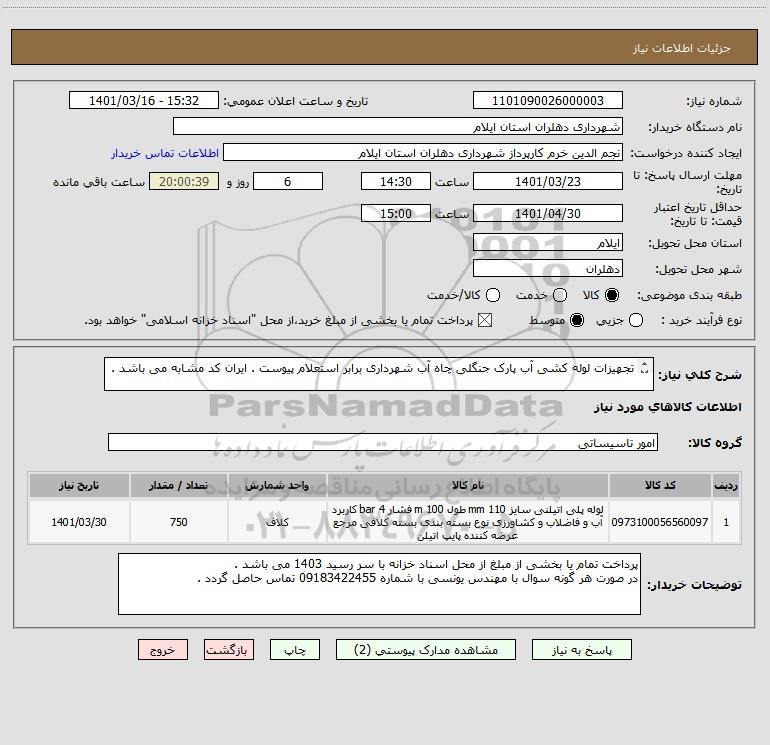The image size is (770, 745).
Task: Click the response deadline date 1401/03/23
Action: click(x=548, y=181)
